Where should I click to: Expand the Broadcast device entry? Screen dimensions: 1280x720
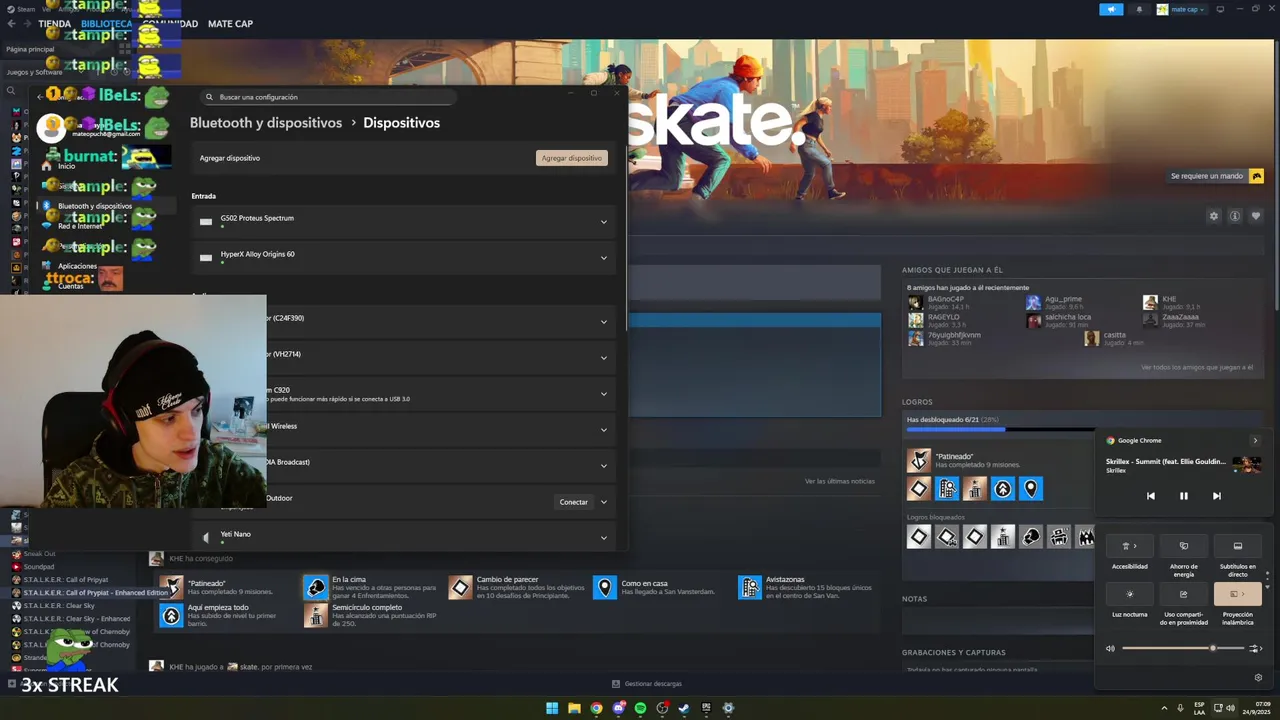[x=604, y=466]
